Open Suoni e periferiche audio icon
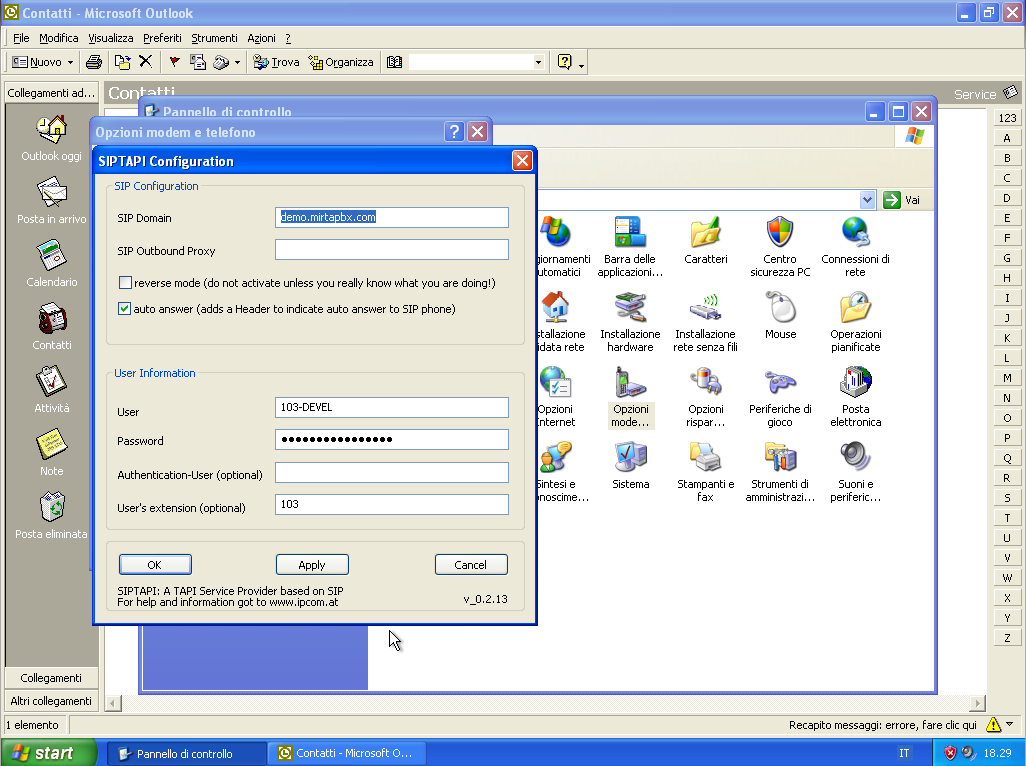Viewport: 1026px width, 766px height. [x=855, y=472]
